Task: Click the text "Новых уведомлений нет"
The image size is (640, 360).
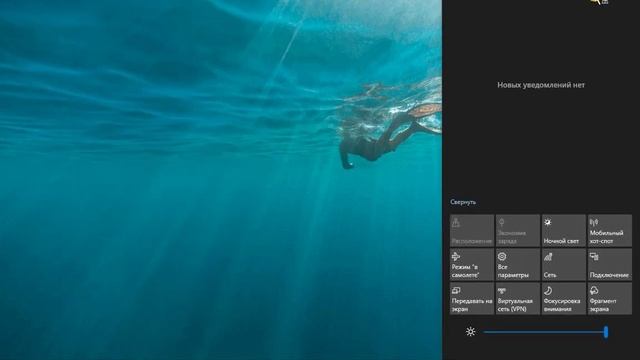Action: (541, 85)
